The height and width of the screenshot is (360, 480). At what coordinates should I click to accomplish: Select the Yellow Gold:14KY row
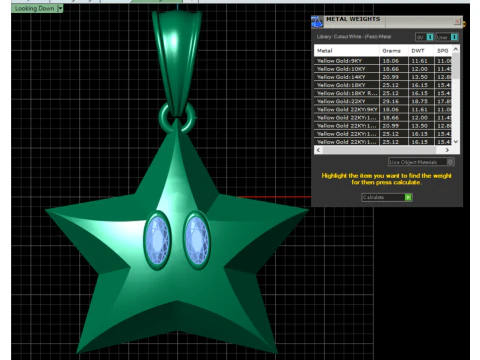point(383,77)
